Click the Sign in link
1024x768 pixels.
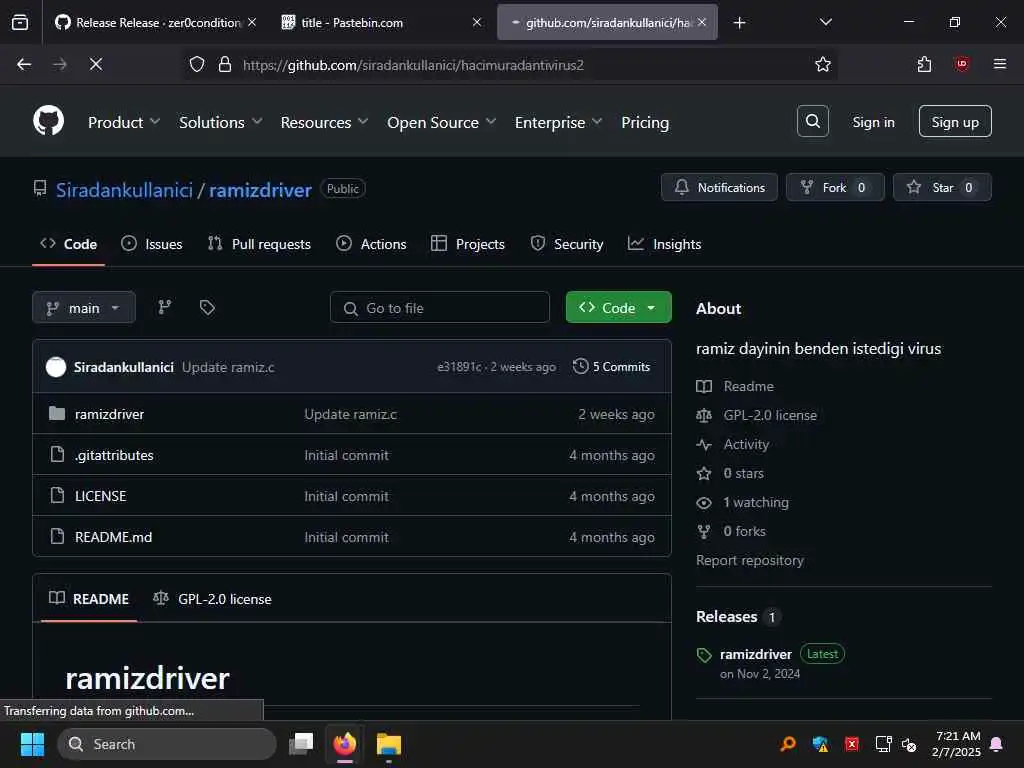(873, 122)
